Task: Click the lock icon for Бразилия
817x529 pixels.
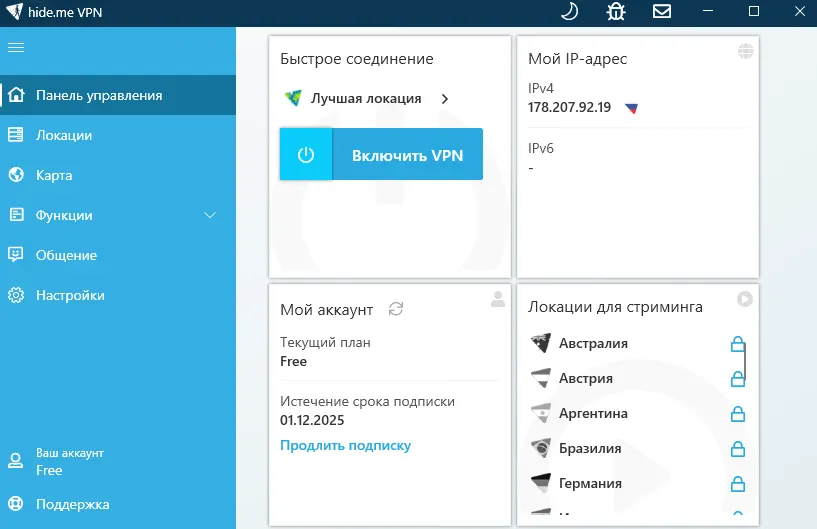Action: coord(738,449)
